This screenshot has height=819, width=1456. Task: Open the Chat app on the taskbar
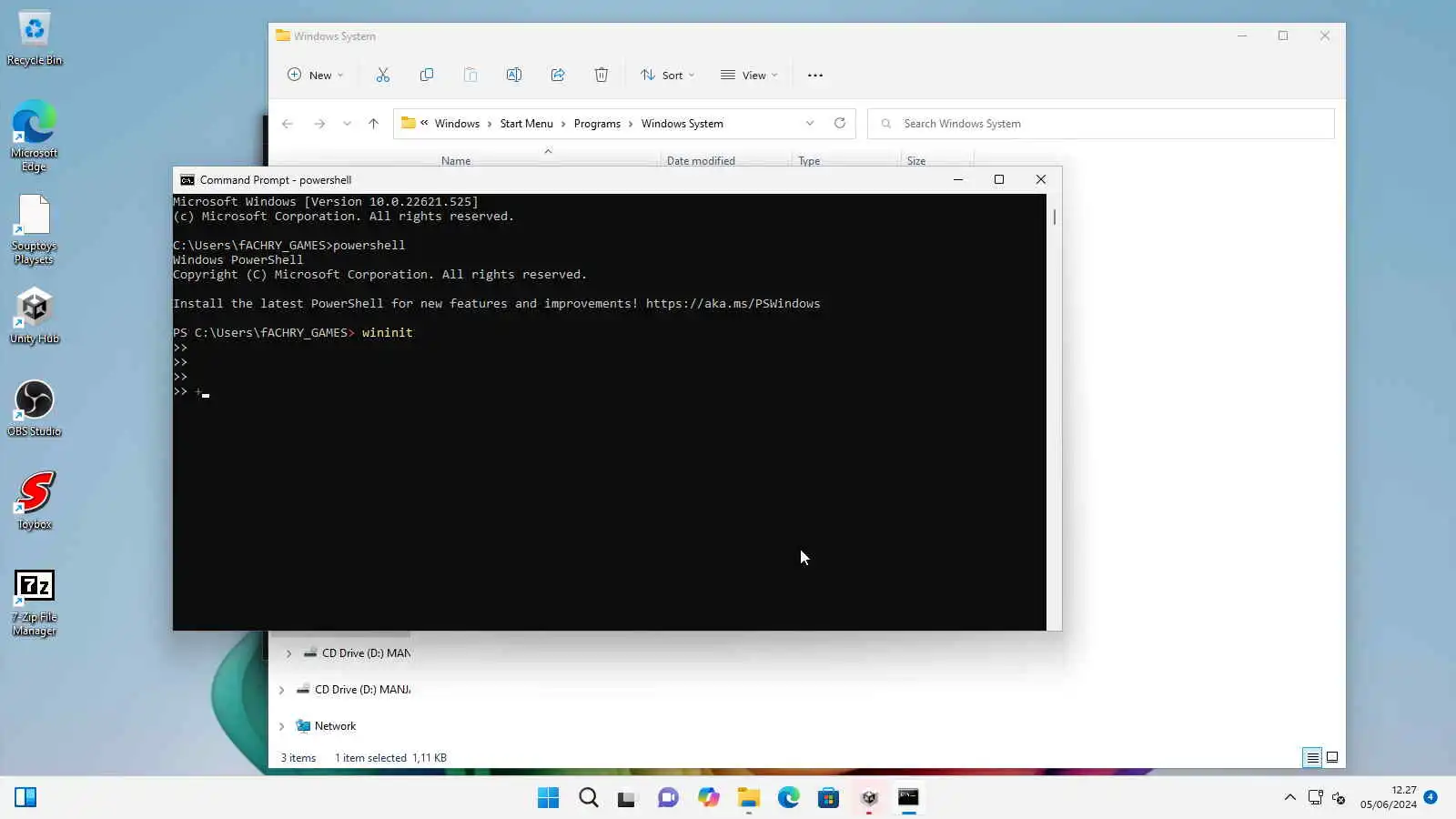[x=668, y=798]
